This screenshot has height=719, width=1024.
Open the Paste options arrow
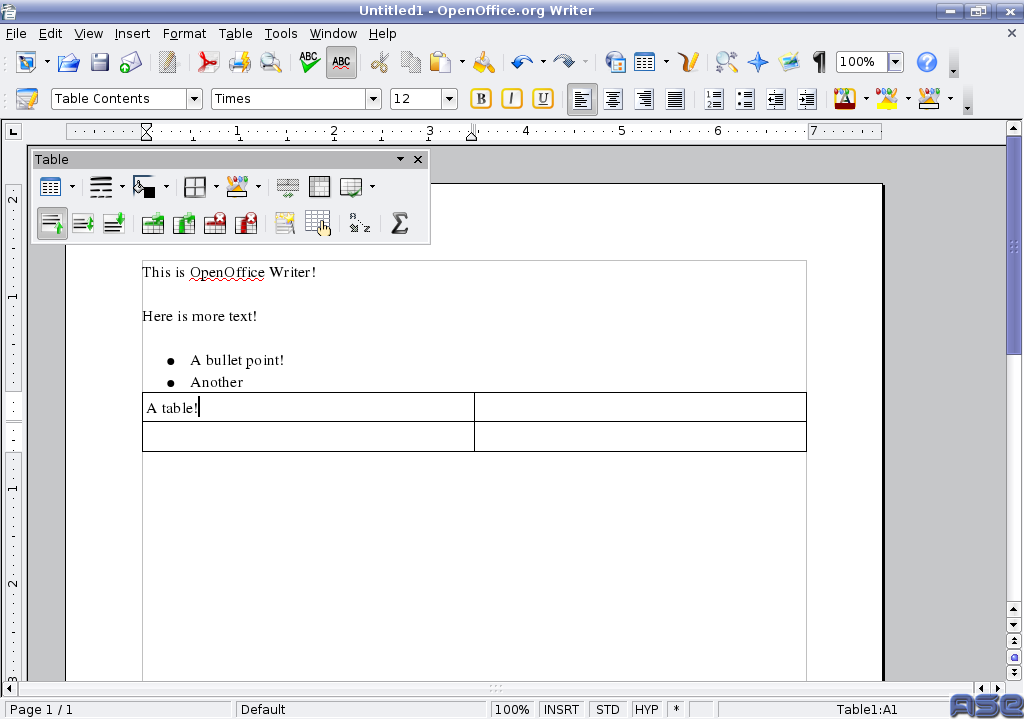[x=462, y=63]
